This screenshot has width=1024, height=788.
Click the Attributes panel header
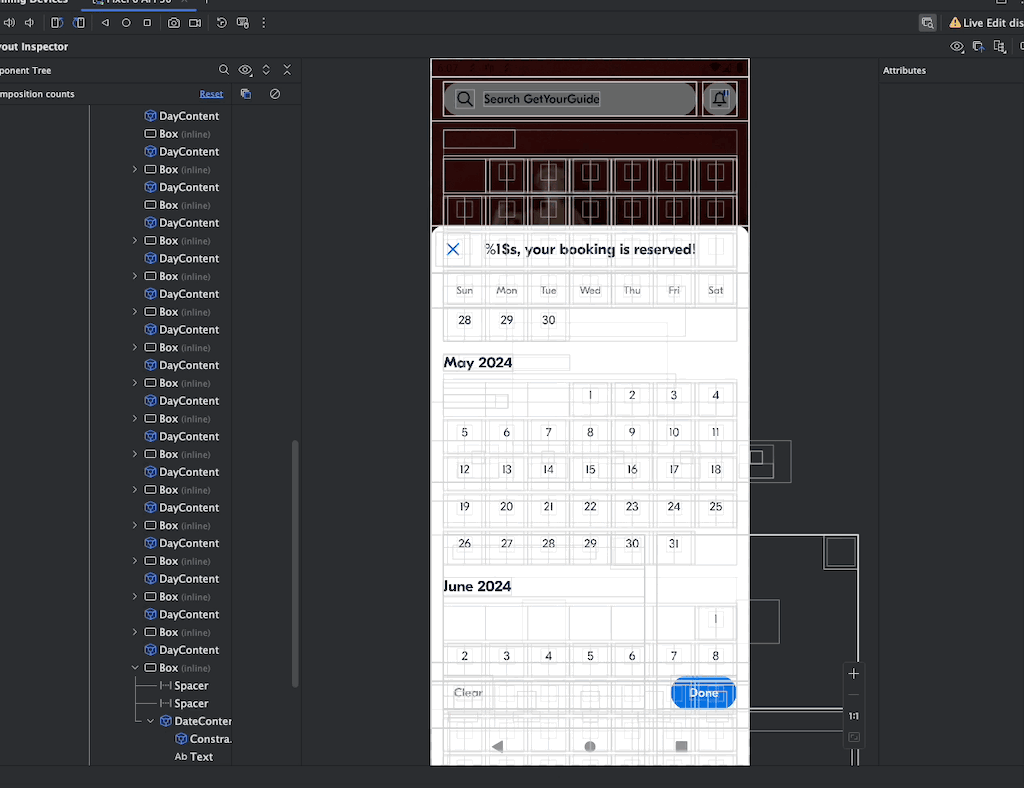[904, 71]
